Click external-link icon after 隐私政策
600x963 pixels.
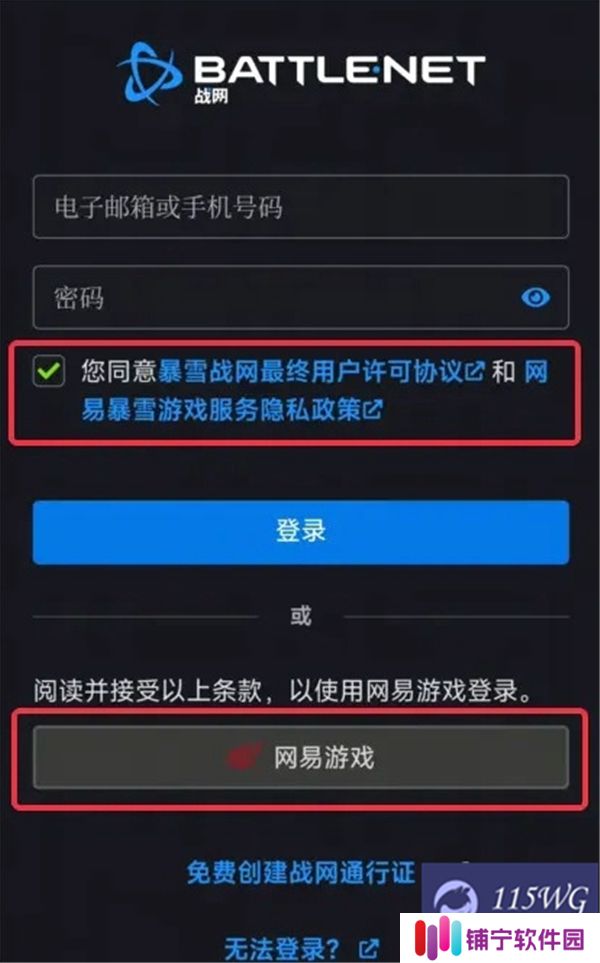click(373, 410)
